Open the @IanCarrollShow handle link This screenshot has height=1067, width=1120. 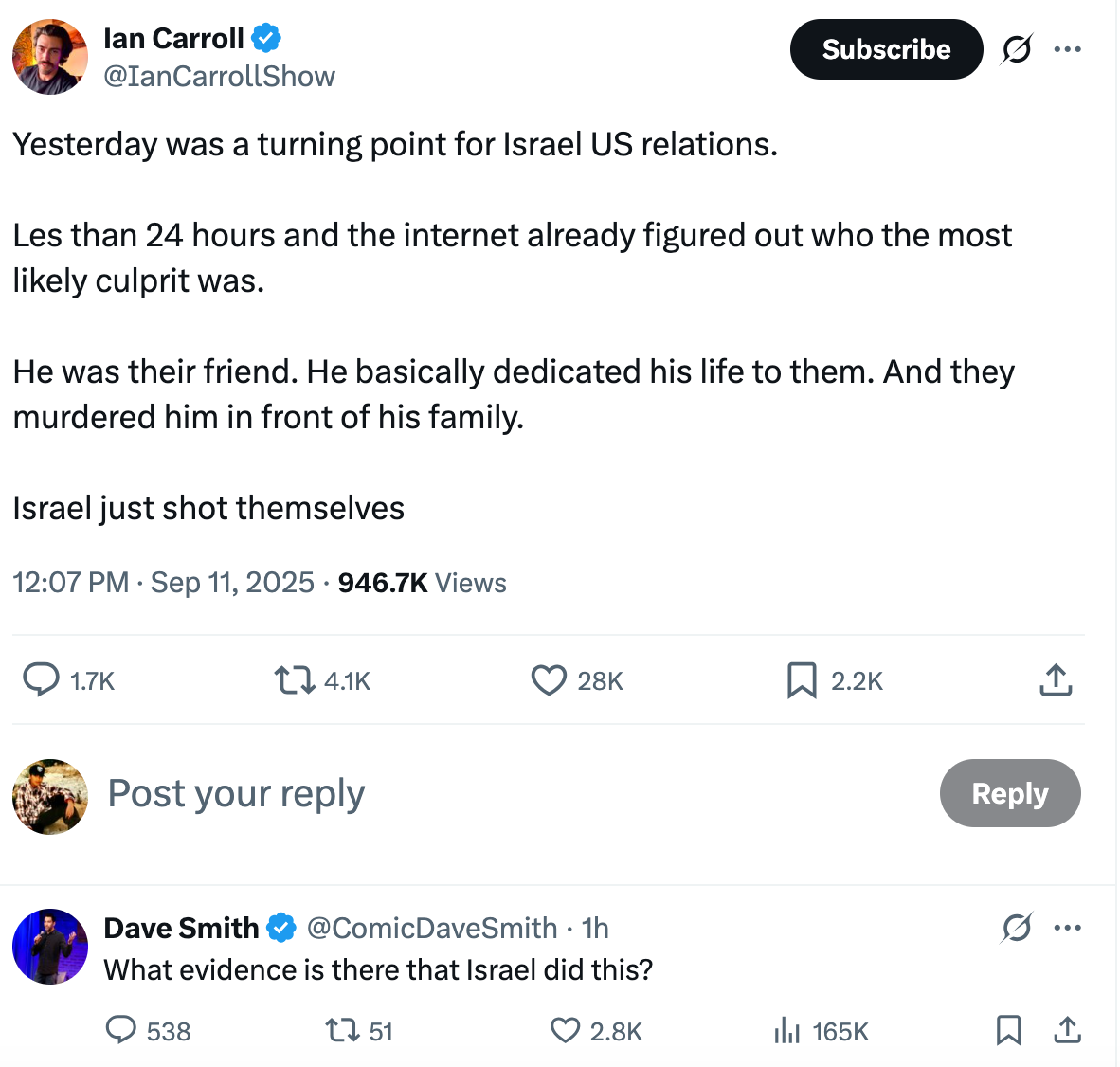click(x=219, y=77)
